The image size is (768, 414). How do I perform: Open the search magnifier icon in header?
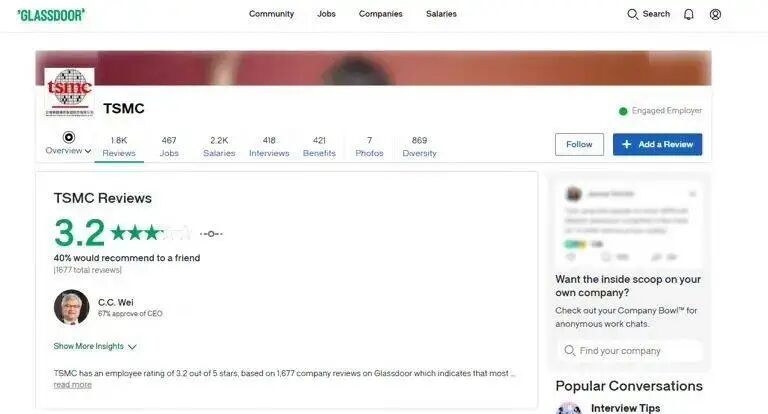point(632,14)
